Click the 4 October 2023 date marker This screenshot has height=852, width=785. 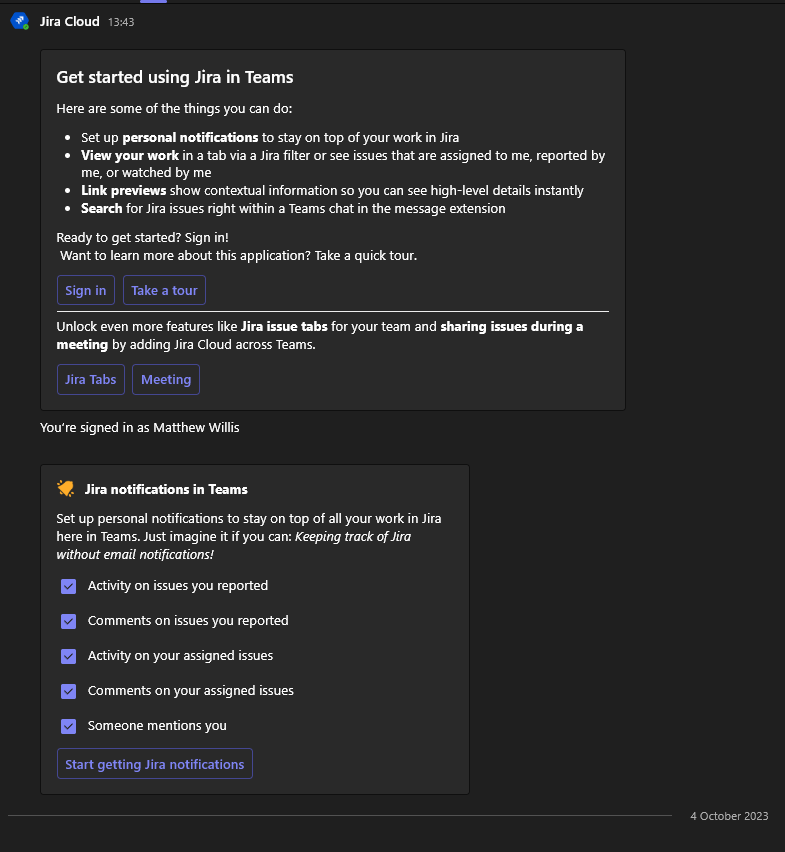tap(729, 816)
